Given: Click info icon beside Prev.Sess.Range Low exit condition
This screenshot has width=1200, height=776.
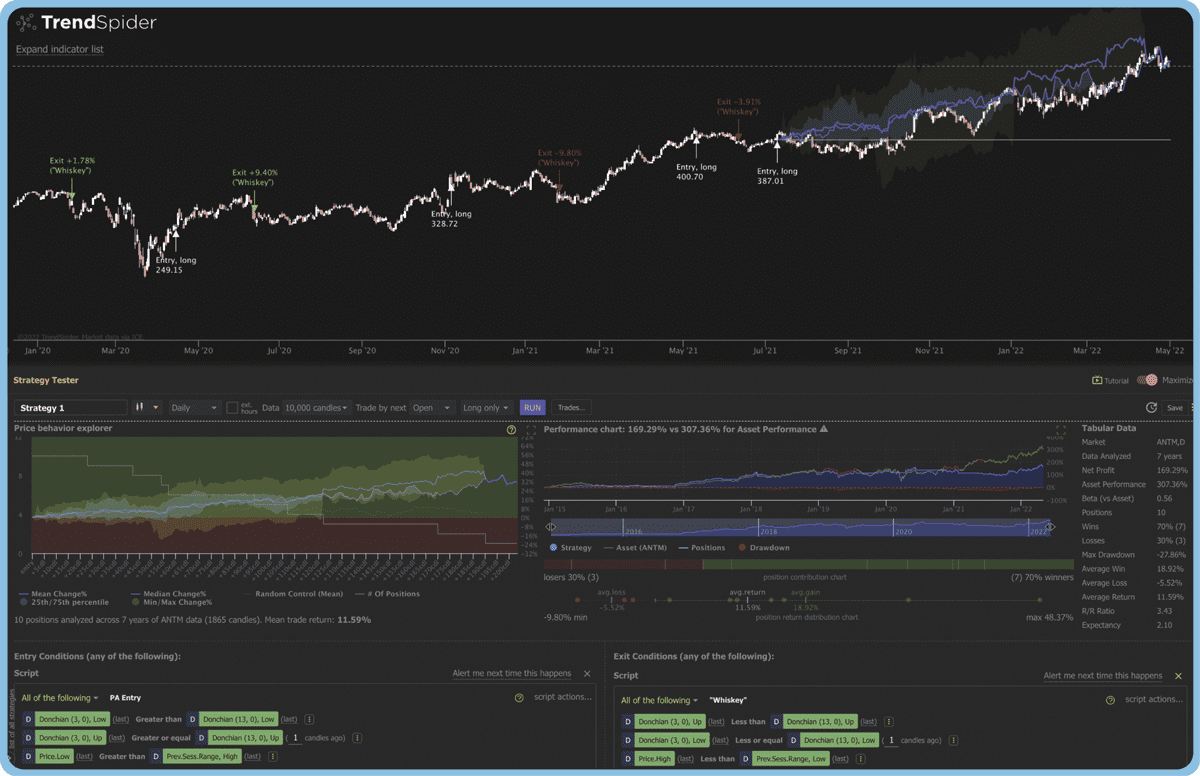Looking at the screenshot, I should tap(859, 758).
